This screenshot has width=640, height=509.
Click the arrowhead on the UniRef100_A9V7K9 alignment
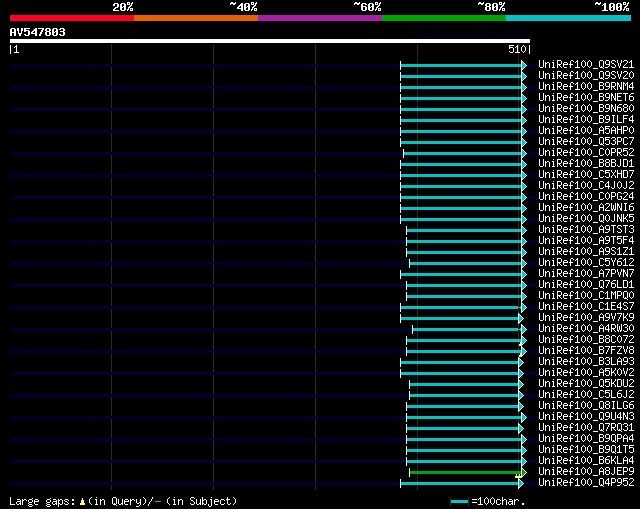pyautogui.click(x=521, y=318)
